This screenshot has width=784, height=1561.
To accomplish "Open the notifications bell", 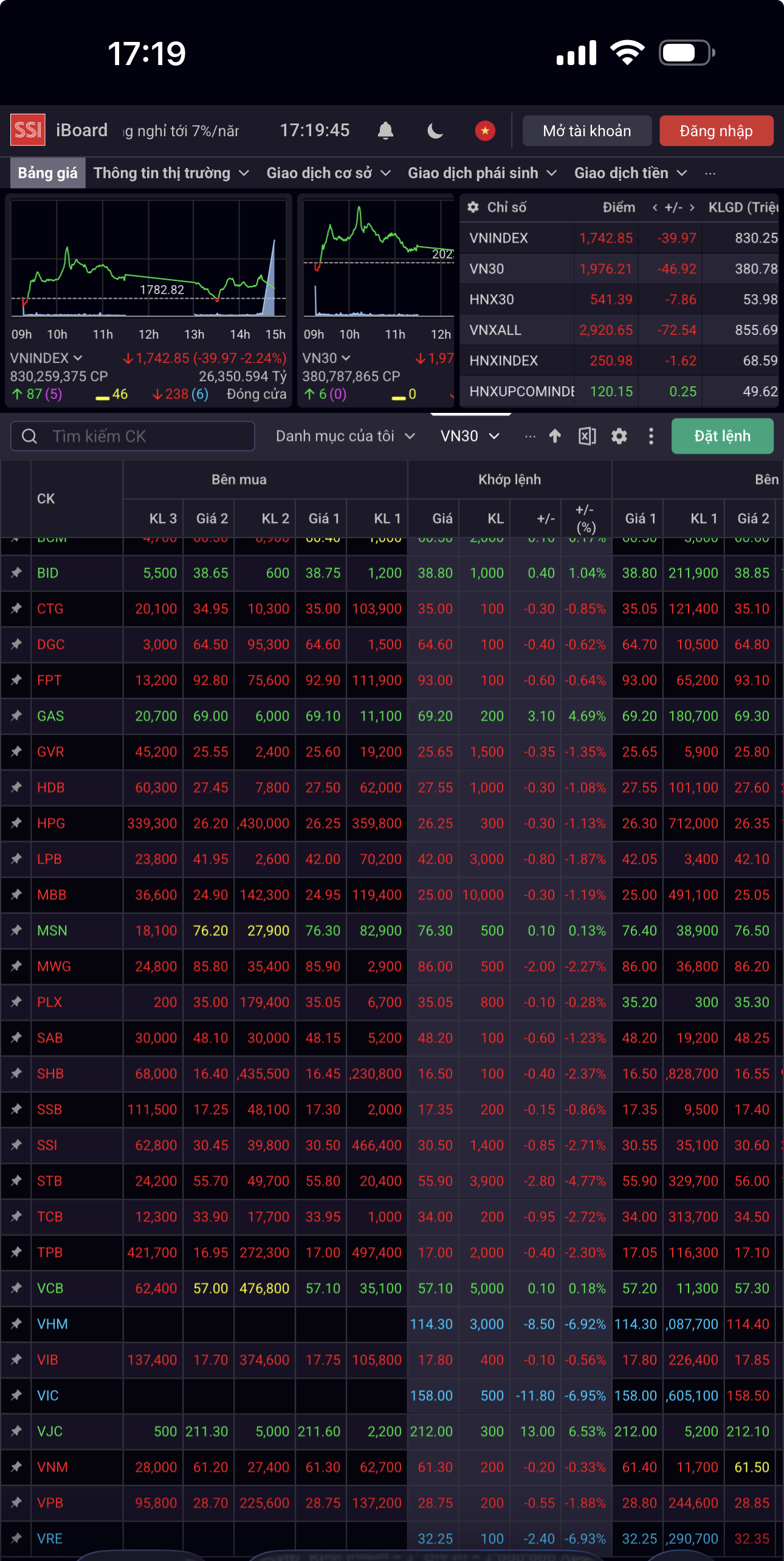I will click(385, 131).
